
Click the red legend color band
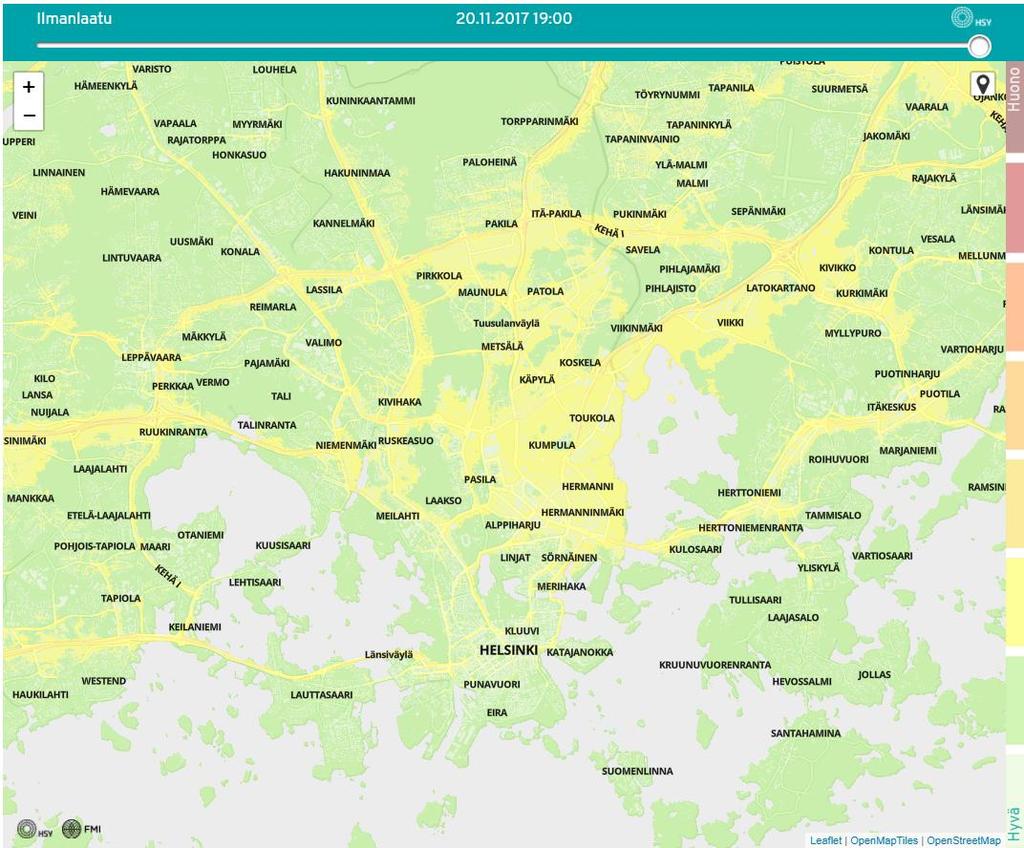1015,208
